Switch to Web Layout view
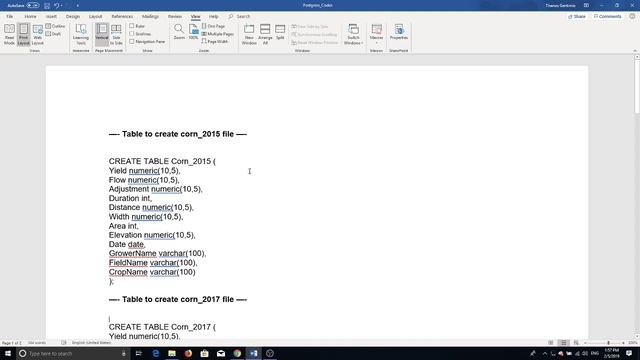This screenshot has width=640, height=360. [38, 34]
